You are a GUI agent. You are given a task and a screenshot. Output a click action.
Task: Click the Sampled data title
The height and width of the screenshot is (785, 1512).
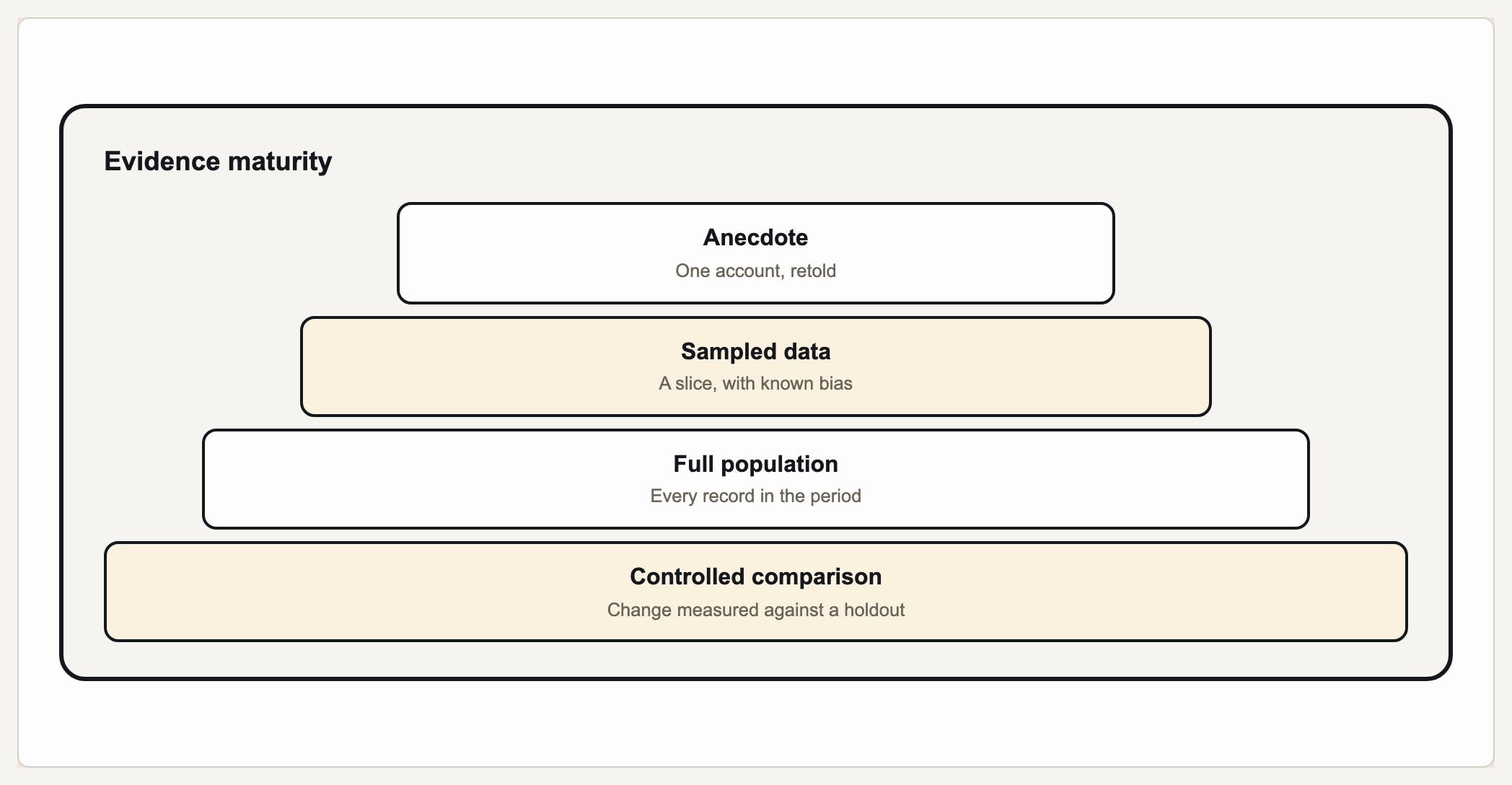755,351
